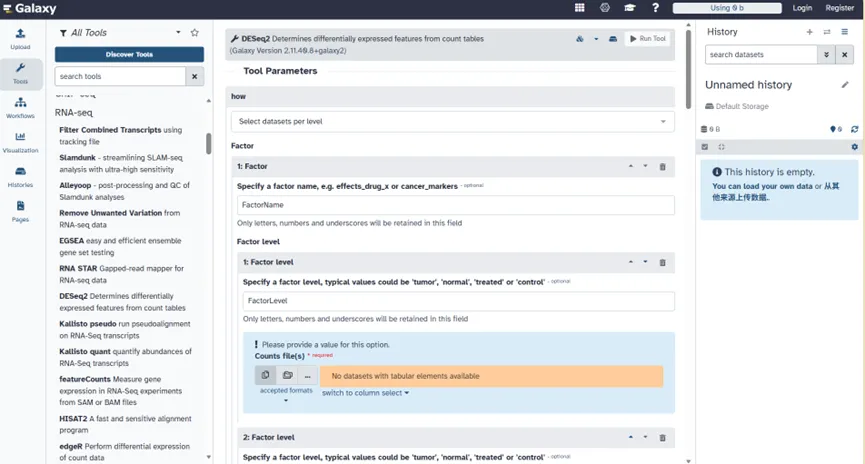Open the DESeq2 options dropdown caret
865x464 pixels.
[x=596, y=39]
